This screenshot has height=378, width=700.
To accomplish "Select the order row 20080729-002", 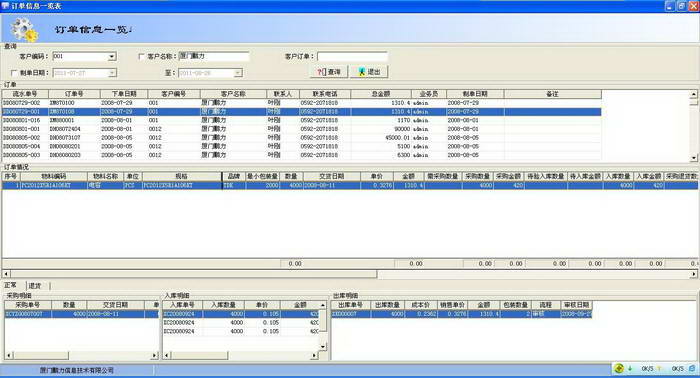I will click(x=301, y=103).
